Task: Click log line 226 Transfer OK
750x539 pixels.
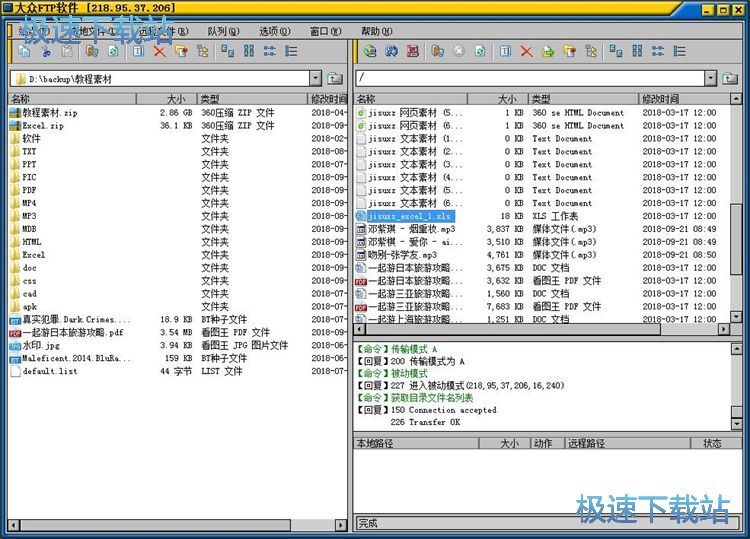Action: click(x=425, y=422)
